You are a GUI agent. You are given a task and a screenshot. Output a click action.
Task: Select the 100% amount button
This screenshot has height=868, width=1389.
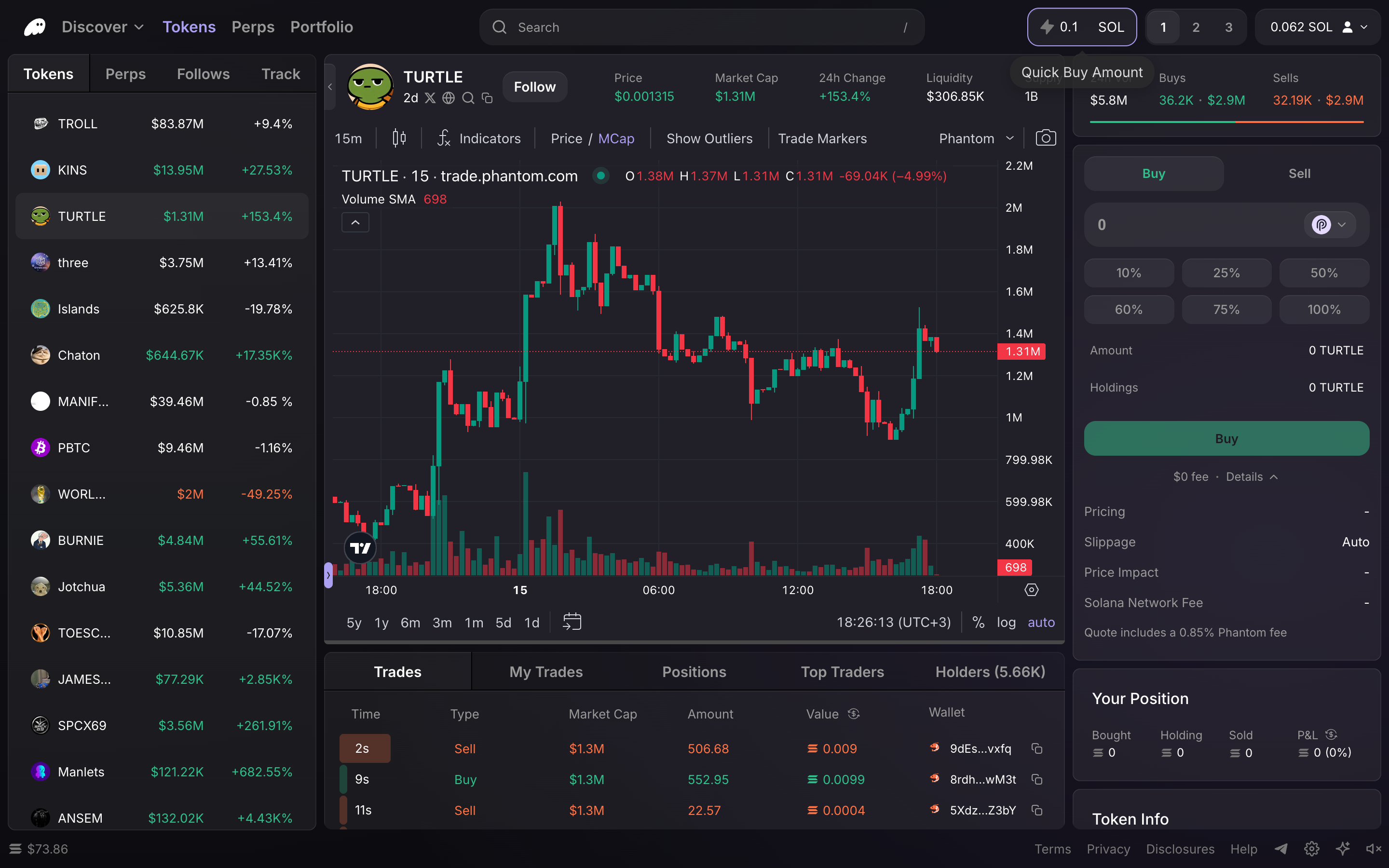(1323, 310)
